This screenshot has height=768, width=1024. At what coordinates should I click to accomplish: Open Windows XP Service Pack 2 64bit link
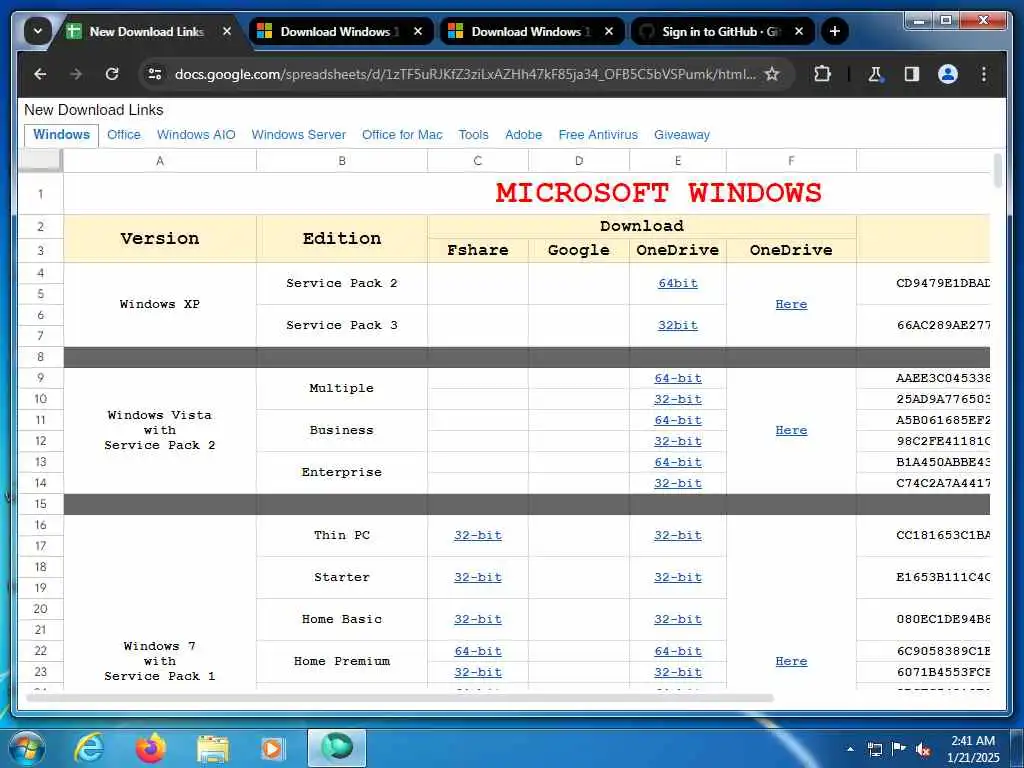[678, 283]
